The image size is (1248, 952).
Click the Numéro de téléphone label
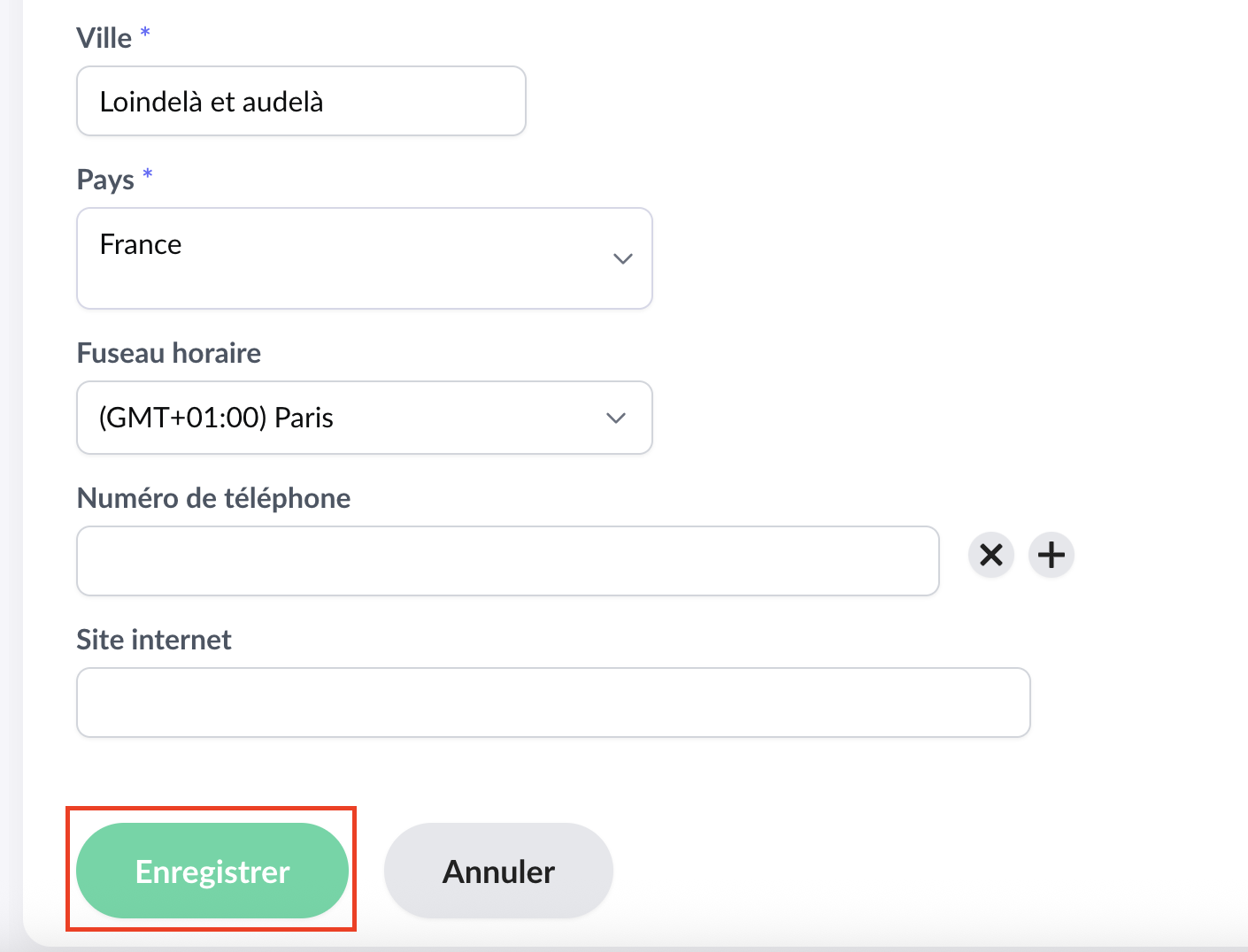point(213,498)
